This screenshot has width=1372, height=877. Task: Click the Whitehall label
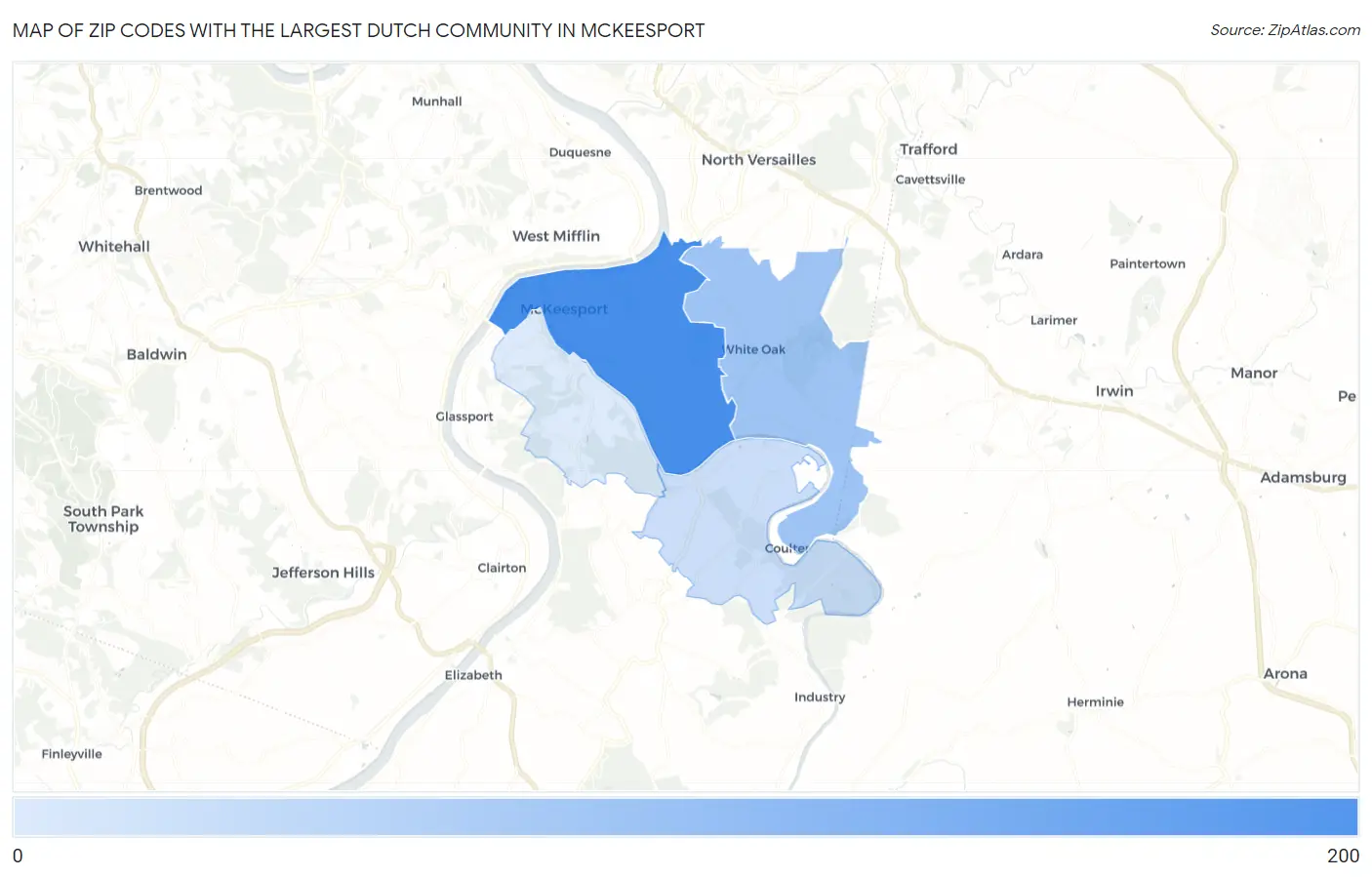point(114,247)
